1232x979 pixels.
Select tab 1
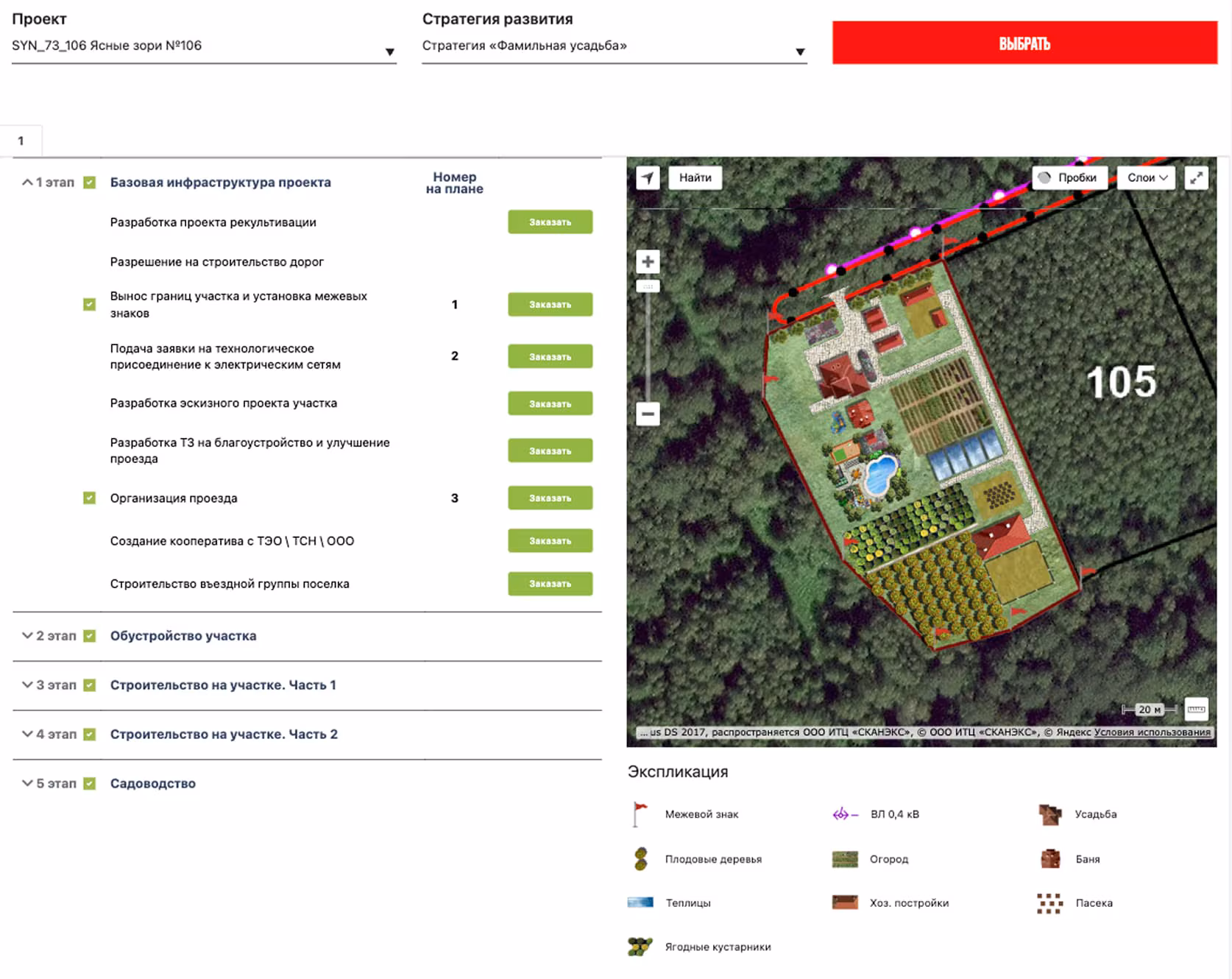point(21,141)
